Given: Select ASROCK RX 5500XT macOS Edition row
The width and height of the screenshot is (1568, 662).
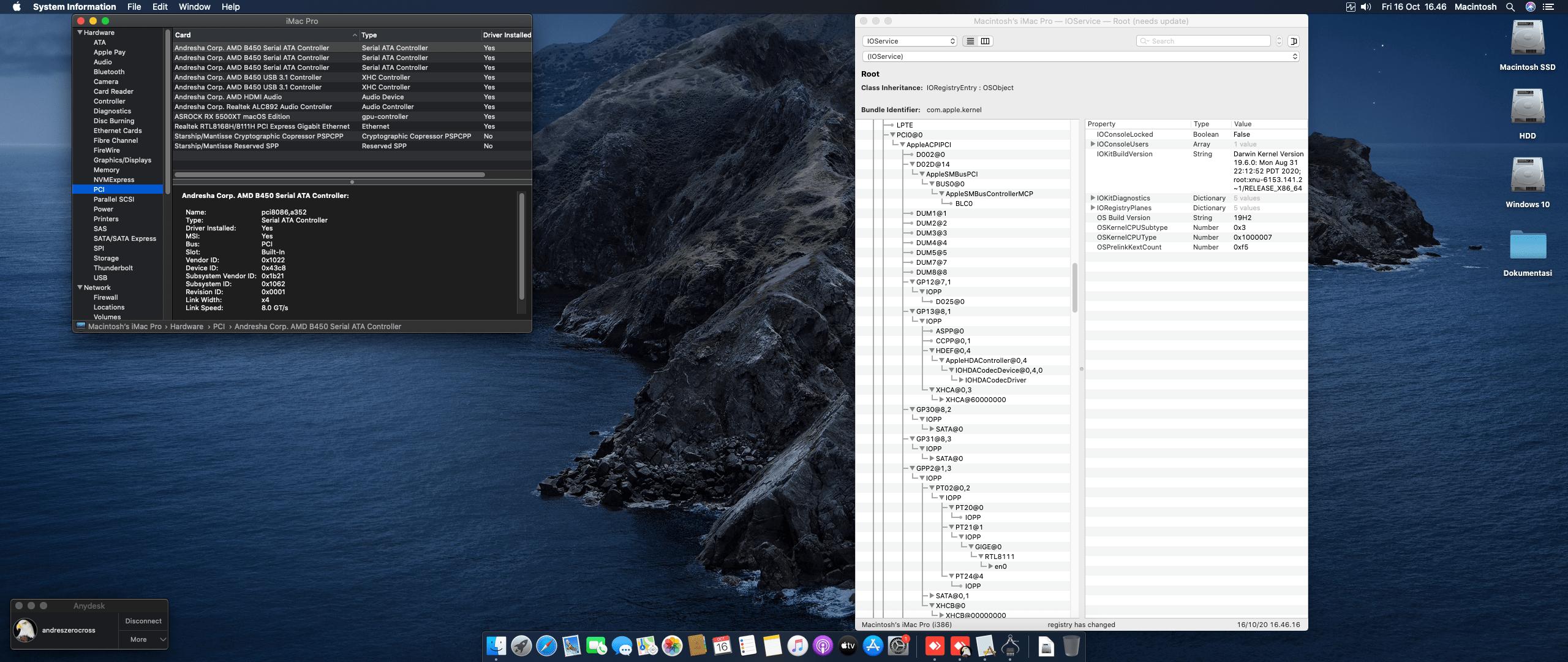Looking at the screenshot, I should 352,116.
